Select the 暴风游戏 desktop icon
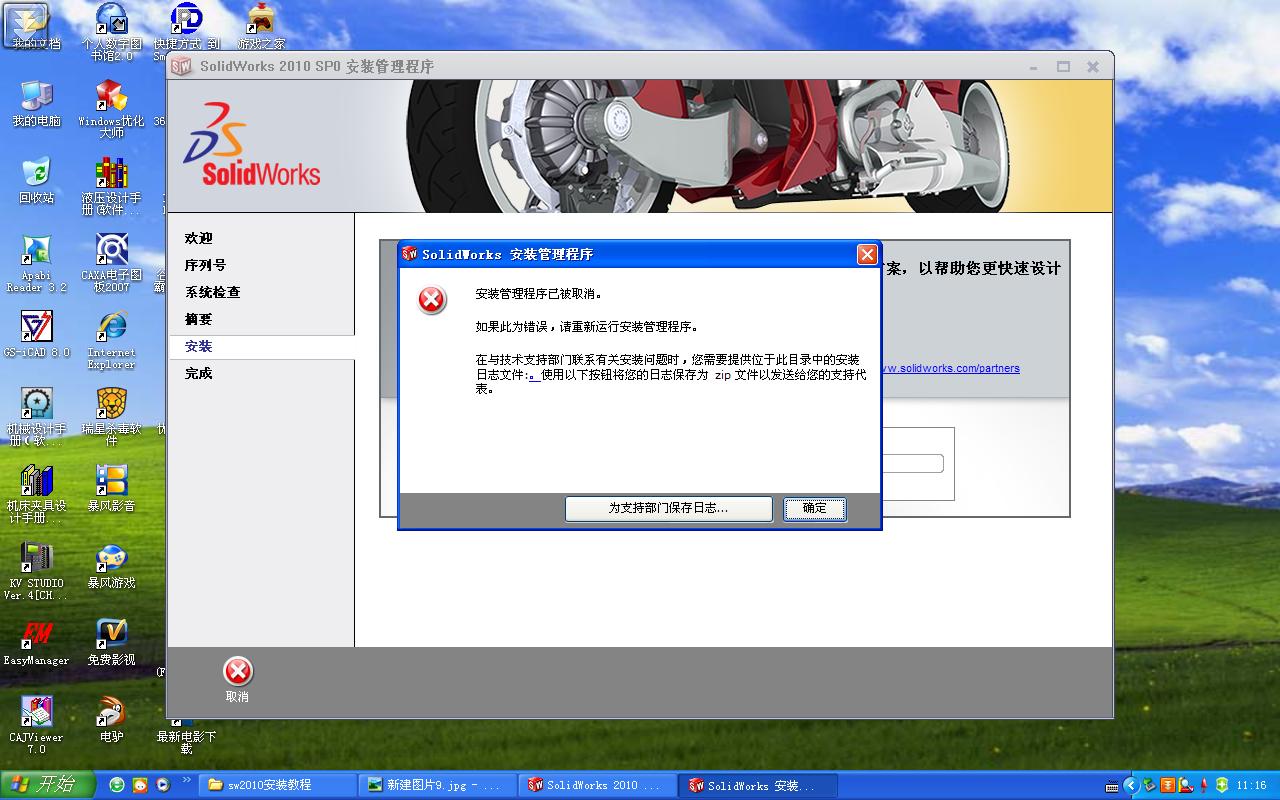 111,565
